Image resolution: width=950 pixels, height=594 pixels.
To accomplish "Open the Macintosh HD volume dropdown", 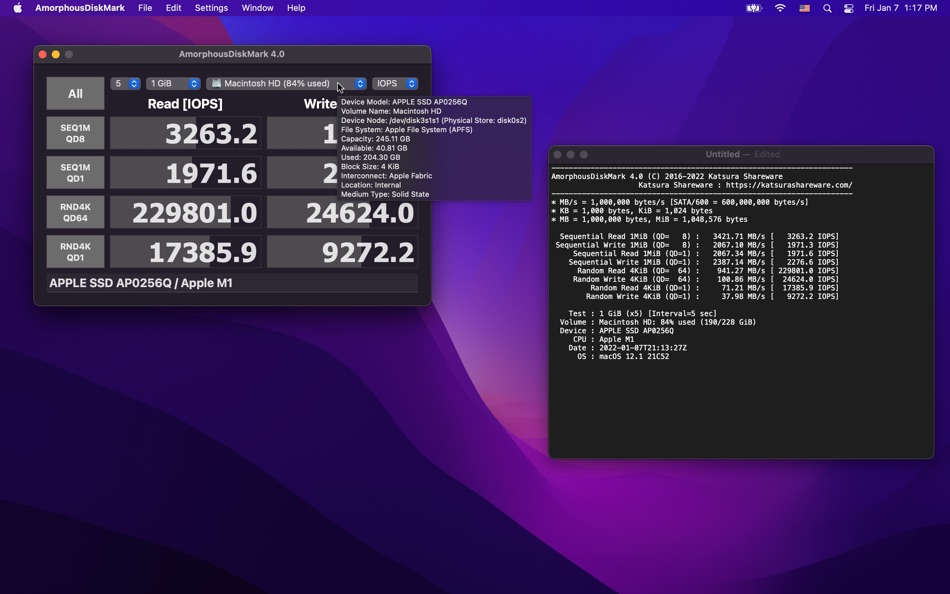I will coord(287,84).
